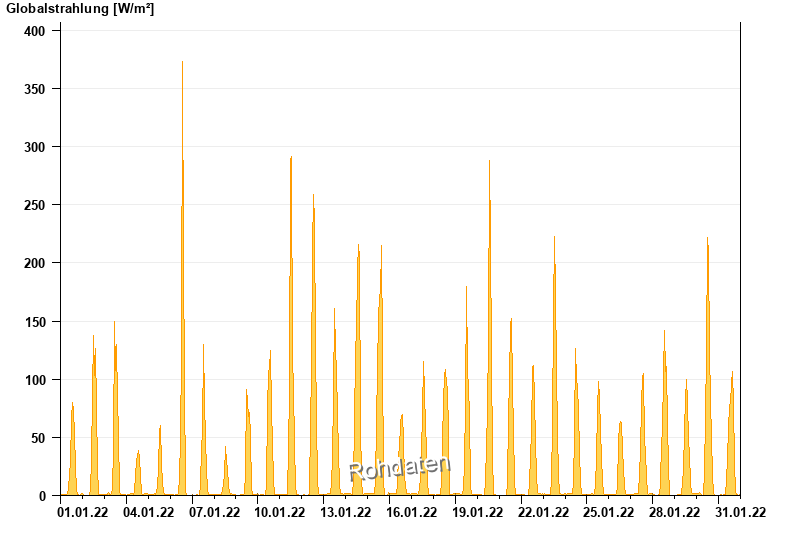Select the 31.01.22 date label
Viewport: 800px width, 550px height.
click(x=740, y=512)
